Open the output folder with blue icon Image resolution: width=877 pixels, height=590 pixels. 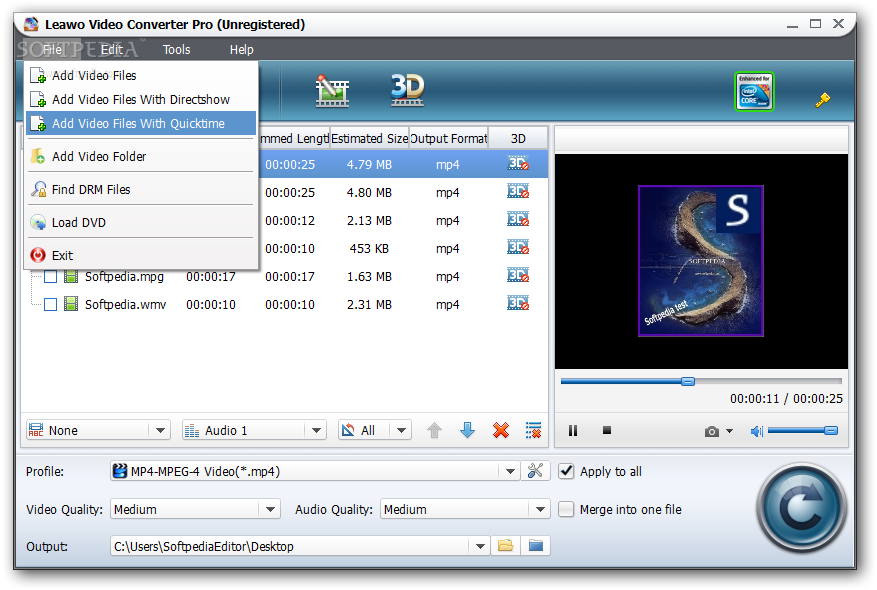pyautogui.click(x=535, y=546)
